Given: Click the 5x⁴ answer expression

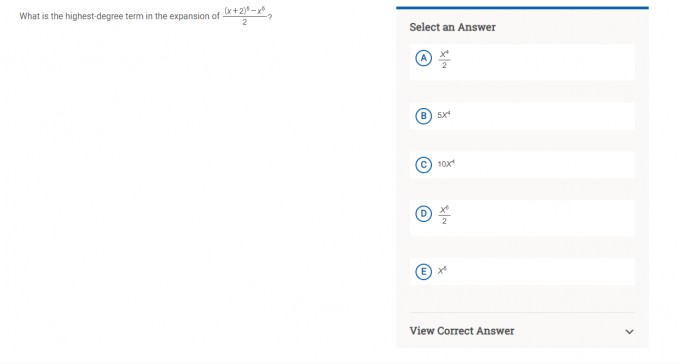Looking at the screenshot, I should click(444, 115).
